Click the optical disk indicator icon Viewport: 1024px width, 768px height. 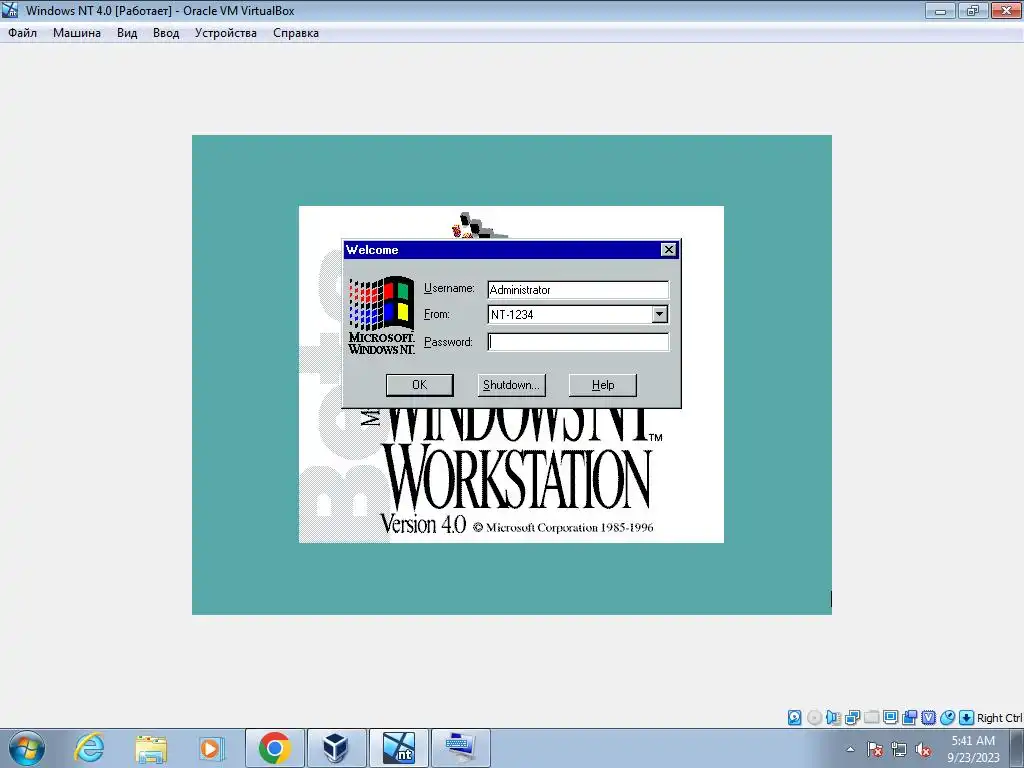(x=814, y=718)
